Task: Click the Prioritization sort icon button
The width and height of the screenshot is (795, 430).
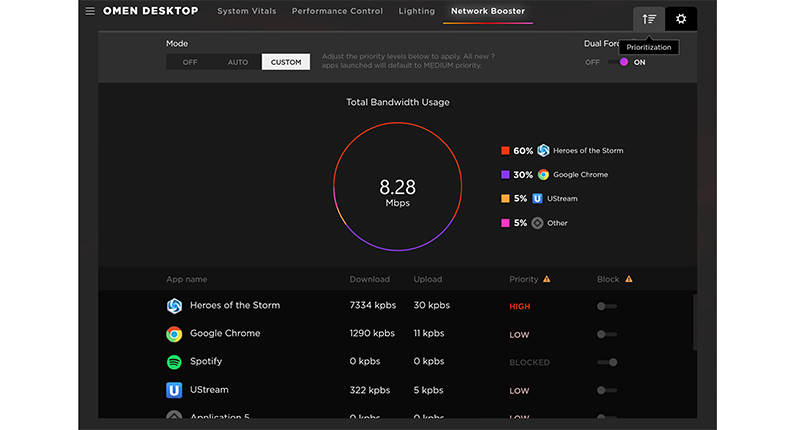Action: point(649,19)
